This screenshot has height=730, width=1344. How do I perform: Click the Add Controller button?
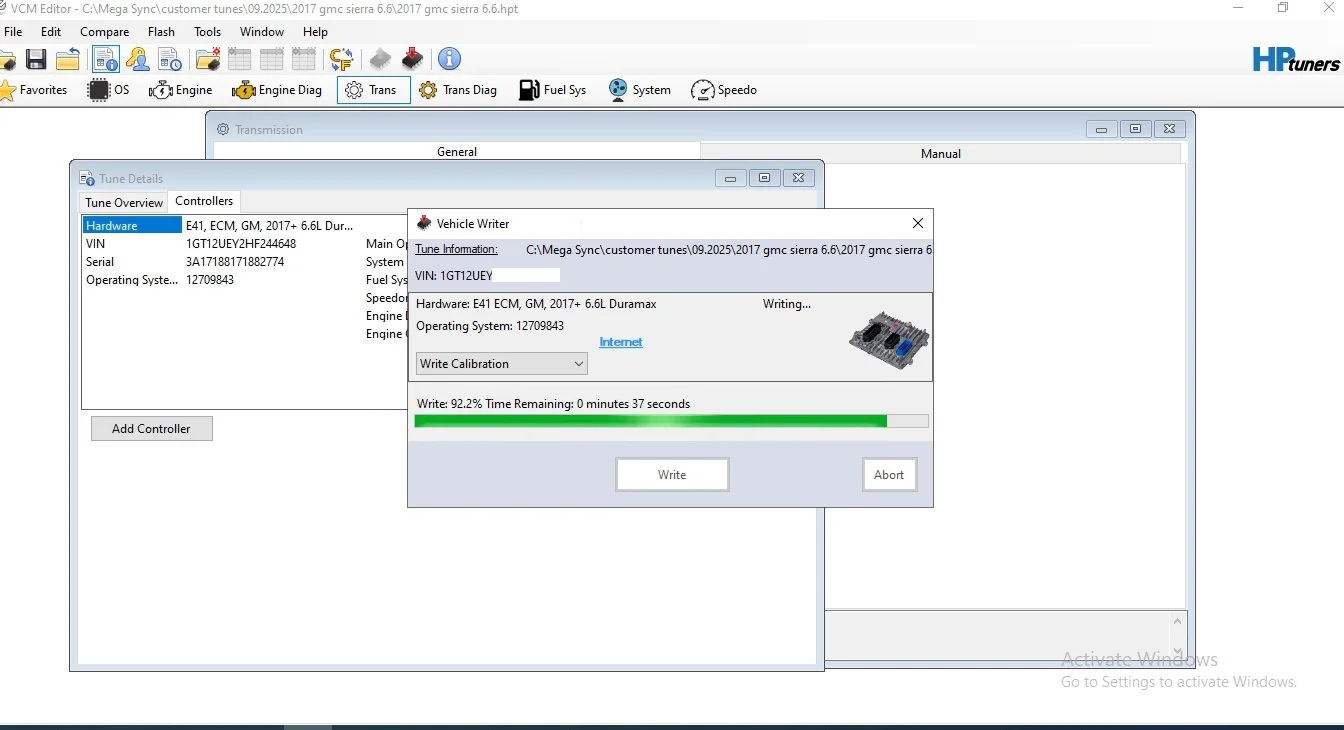151,429
